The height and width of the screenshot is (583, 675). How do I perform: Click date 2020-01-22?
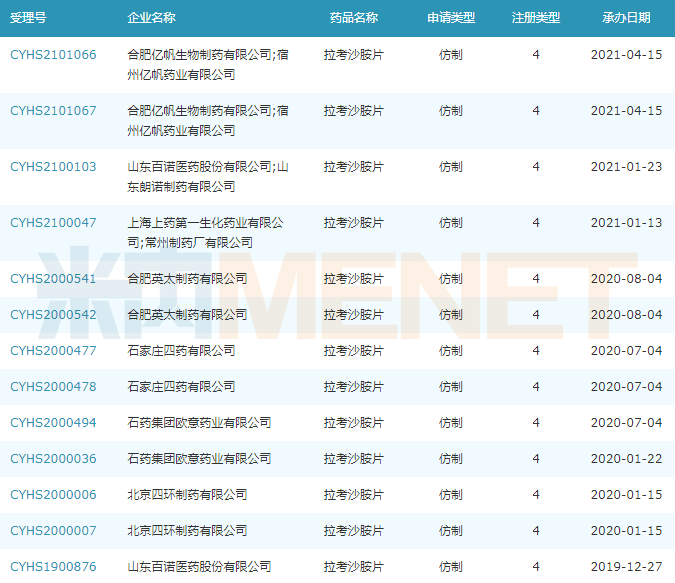626,459
